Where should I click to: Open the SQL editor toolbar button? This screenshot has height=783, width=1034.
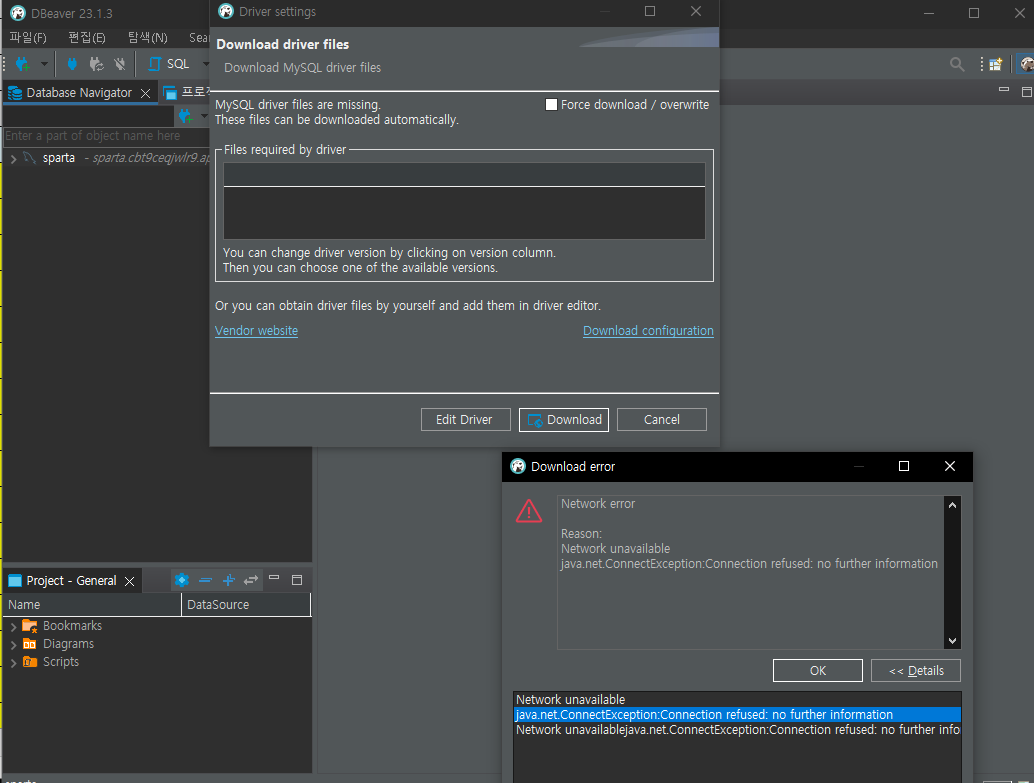coord(169,64)
